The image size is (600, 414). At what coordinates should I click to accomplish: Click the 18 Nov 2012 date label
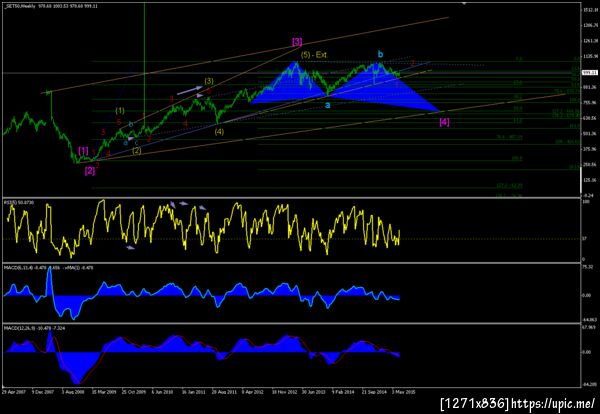284,391
